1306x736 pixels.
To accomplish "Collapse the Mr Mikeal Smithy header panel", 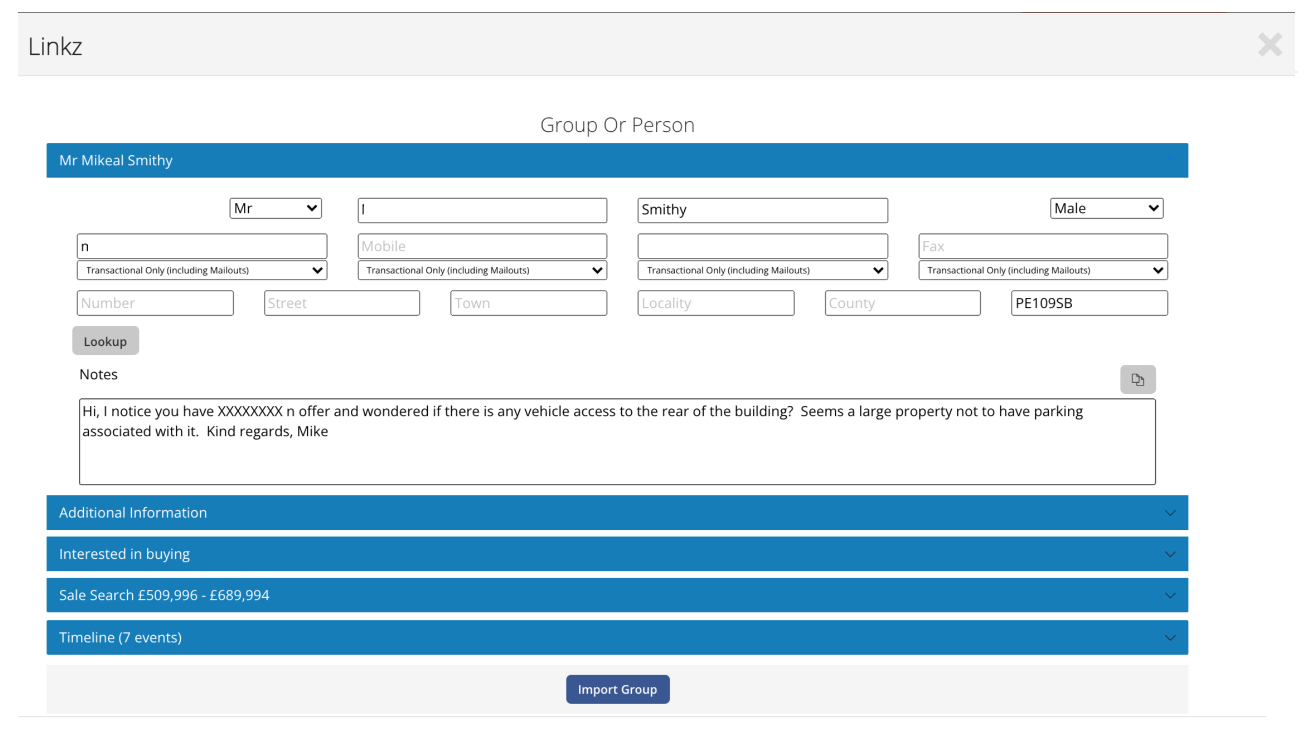I will pyautogui.click(x=617, y=160).
